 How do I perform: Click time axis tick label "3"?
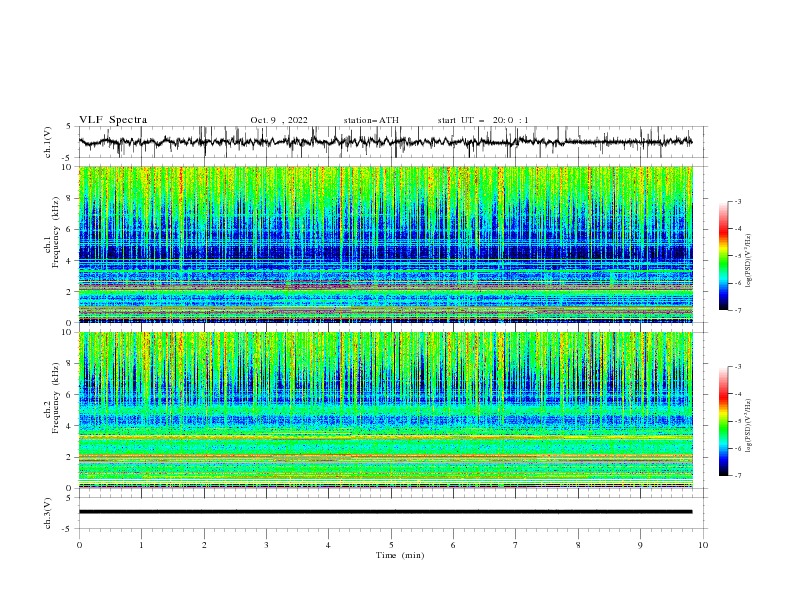266,545
